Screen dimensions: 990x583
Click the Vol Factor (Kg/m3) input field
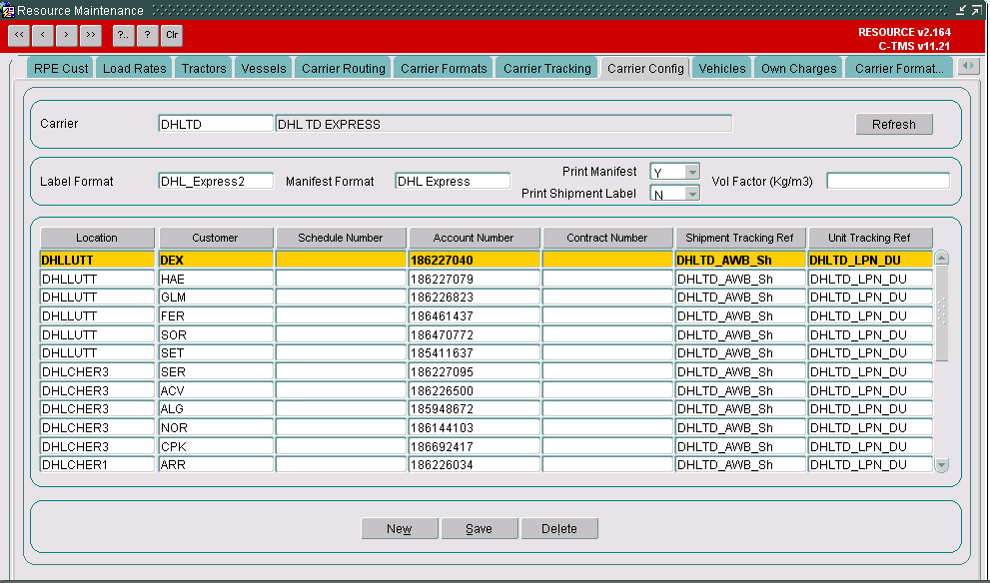[x=888, y=181]
